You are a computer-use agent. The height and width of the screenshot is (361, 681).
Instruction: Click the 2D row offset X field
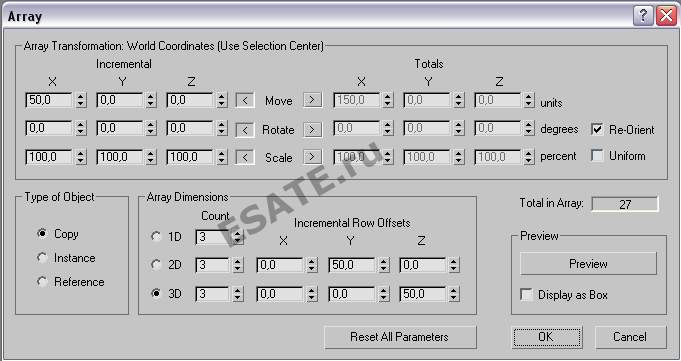pos(280,265)
